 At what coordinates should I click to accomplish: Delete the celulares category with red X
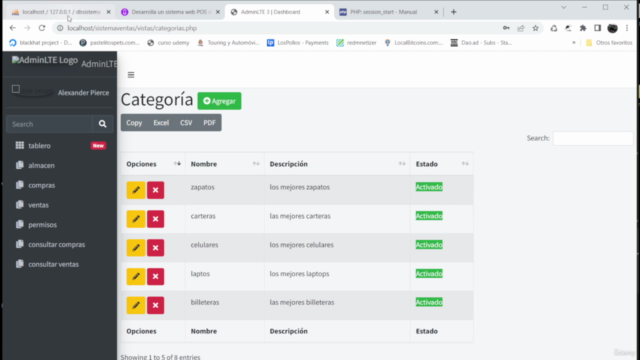point(156,248)
